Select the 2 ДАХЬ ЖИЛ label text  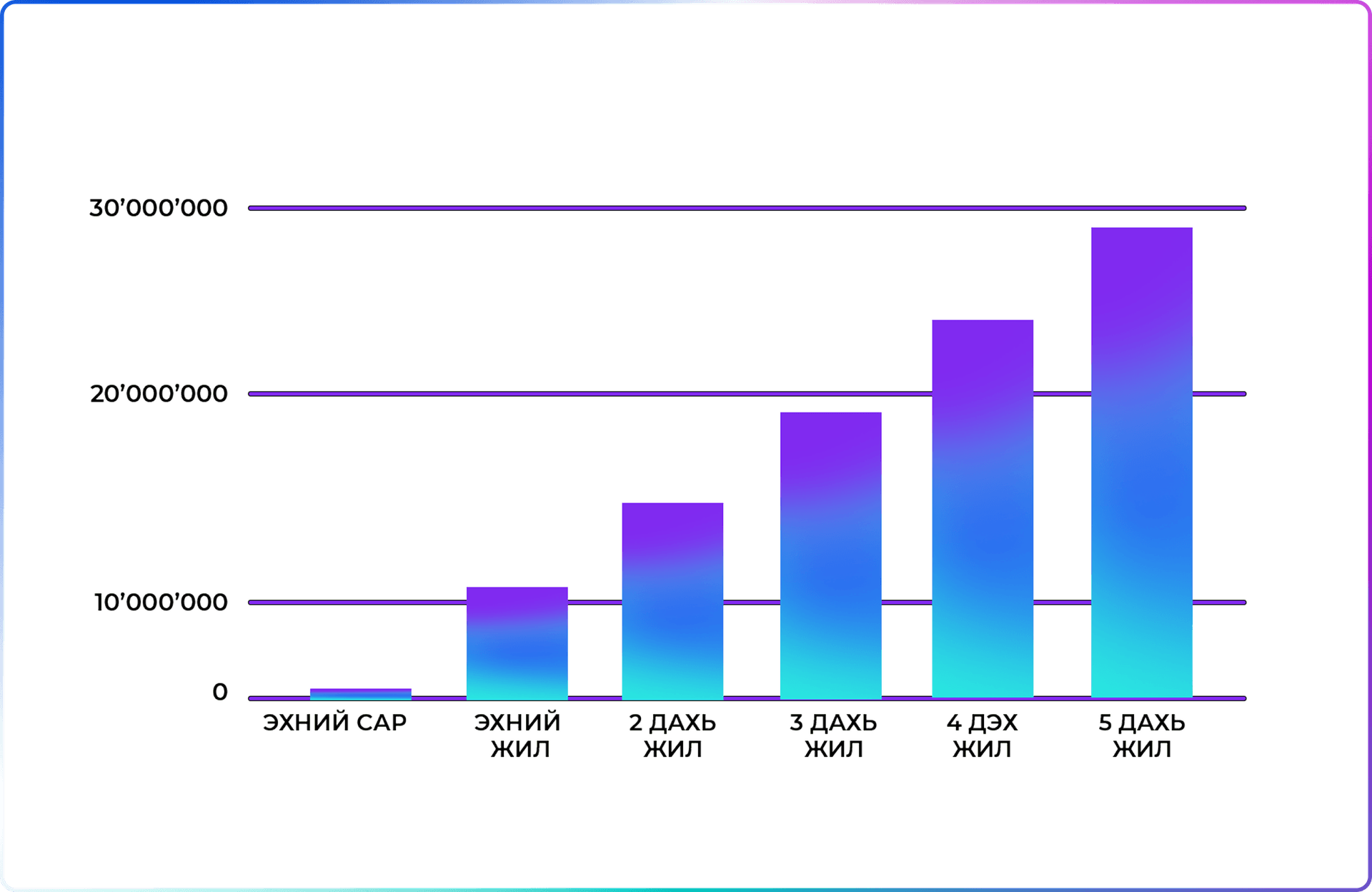point(672,735)
